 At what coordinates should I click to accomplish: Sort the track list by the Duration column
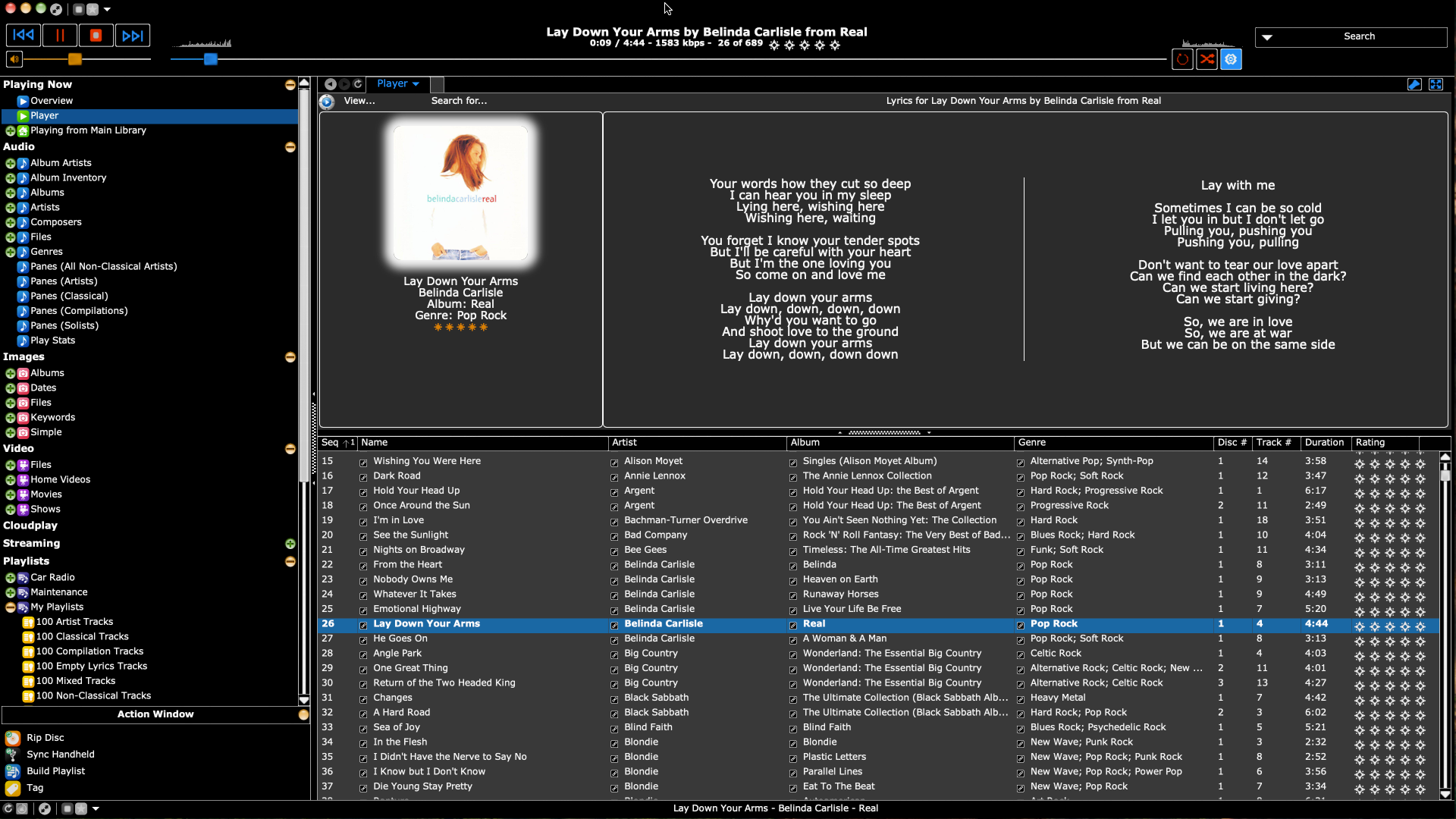pyautogui.click(x=1324, y=443)
